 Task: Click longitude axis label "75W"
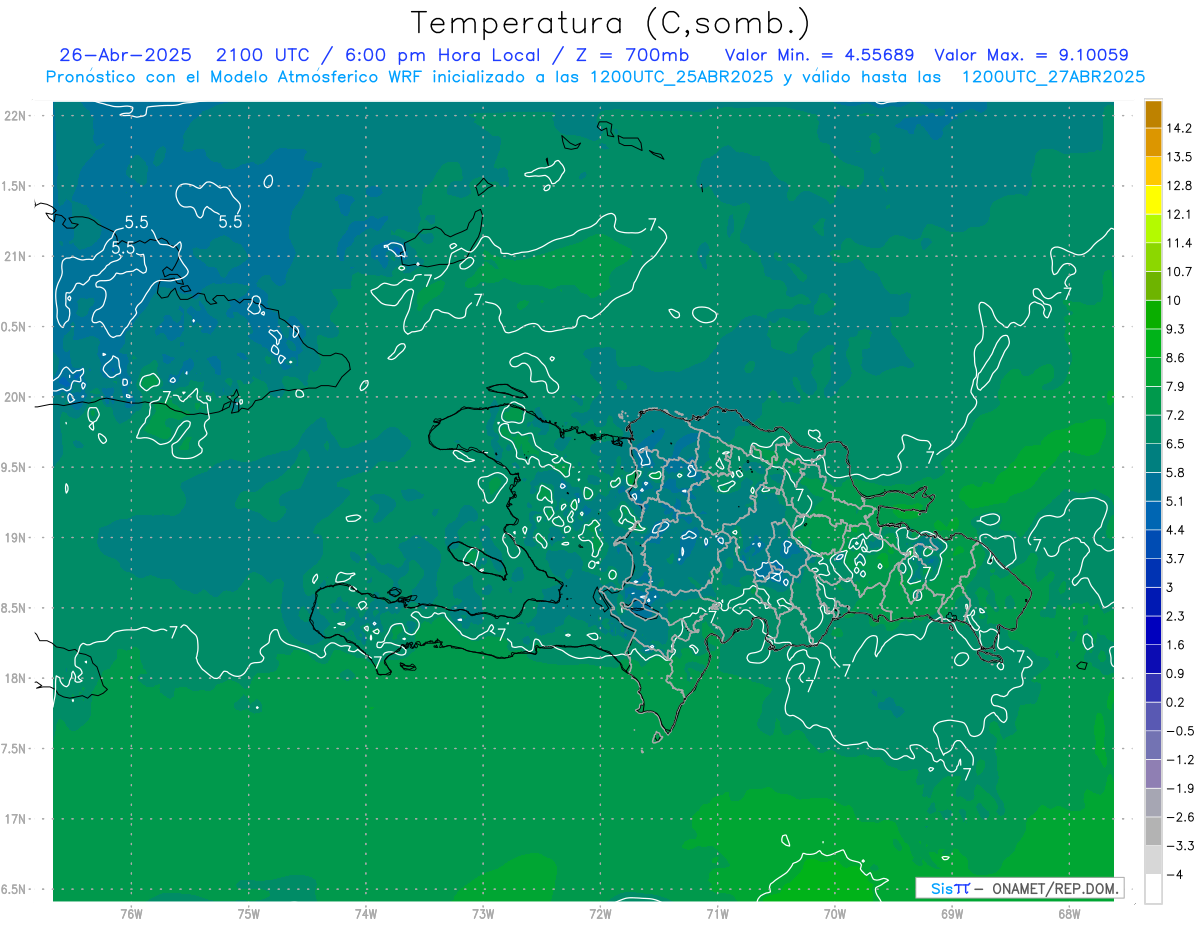(x=249, y=914)
